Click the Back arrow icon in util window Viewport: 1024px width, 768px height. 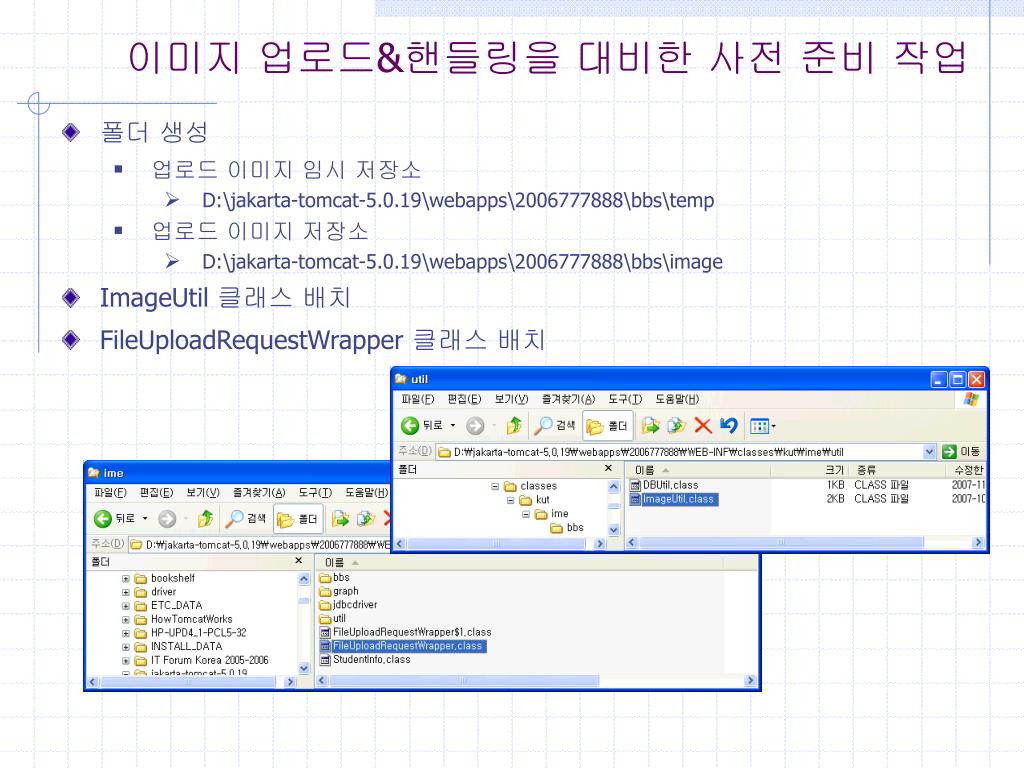click(410, 426)
